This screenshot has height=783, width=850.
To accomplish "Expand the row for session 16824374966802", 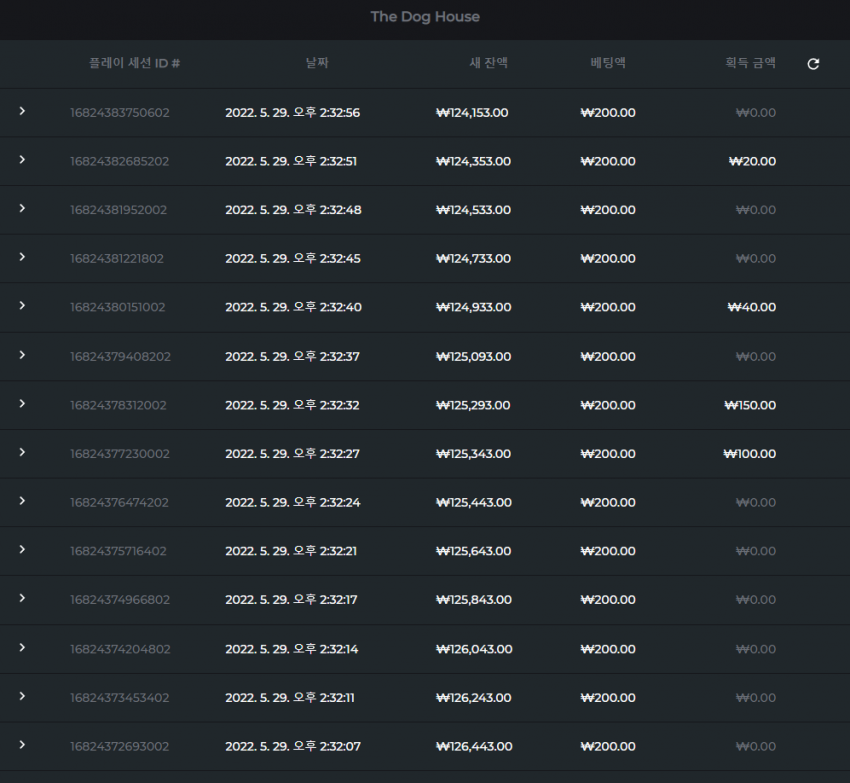I will (x=22, y=598).
